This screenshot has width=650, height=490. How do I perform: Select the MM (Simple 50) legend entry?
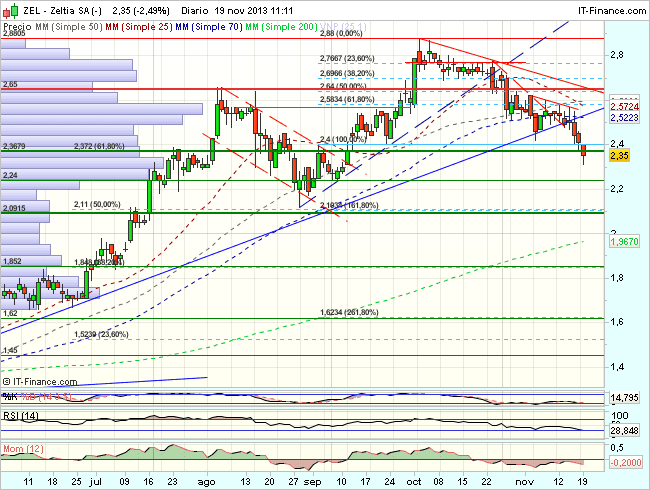pyautogui.click(x=69, y=27)
